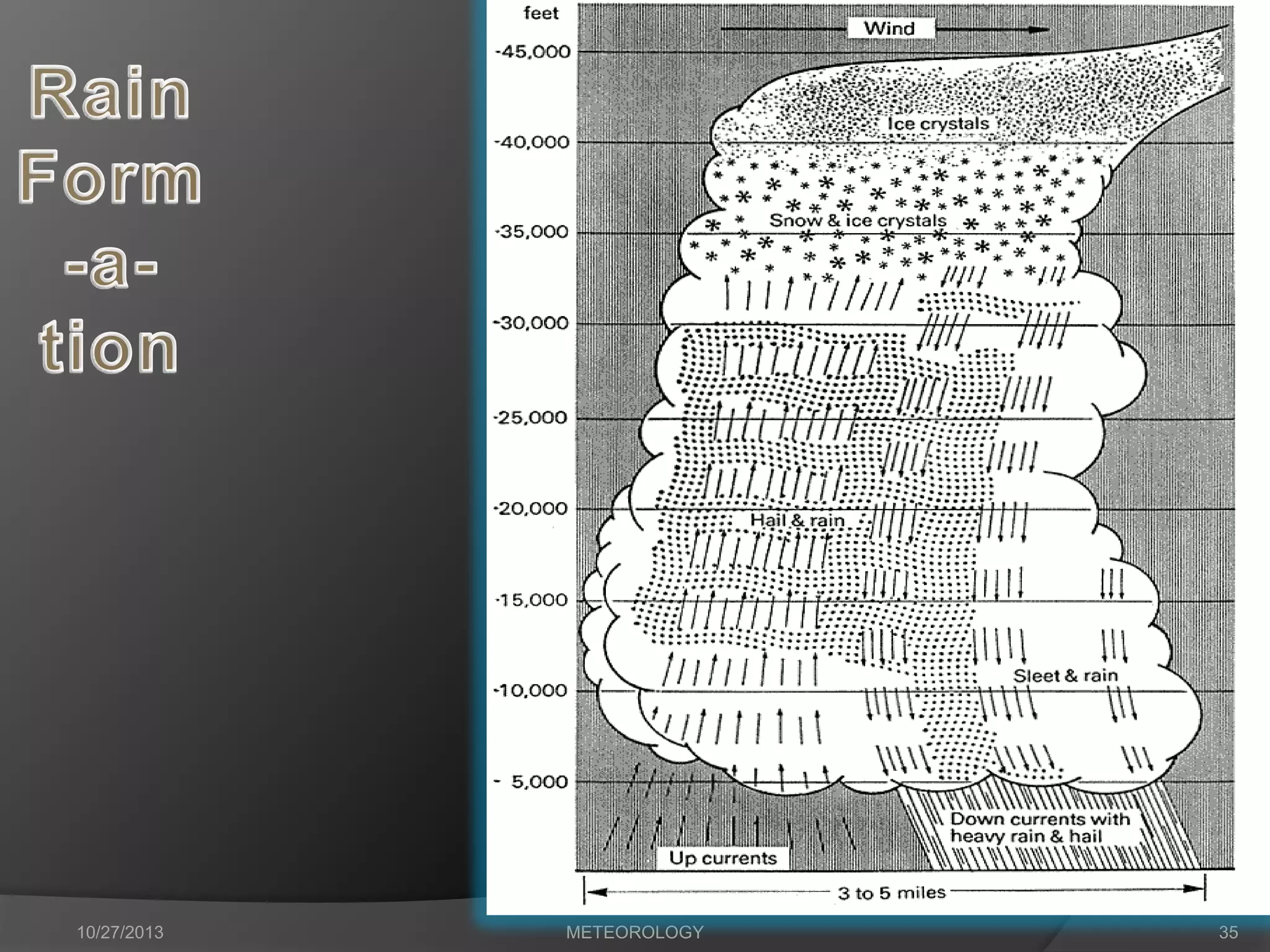The height and width of the screenshot is (952, 1270).
Task: Select the 'Sleet & rain' label
Action: 1065,676
